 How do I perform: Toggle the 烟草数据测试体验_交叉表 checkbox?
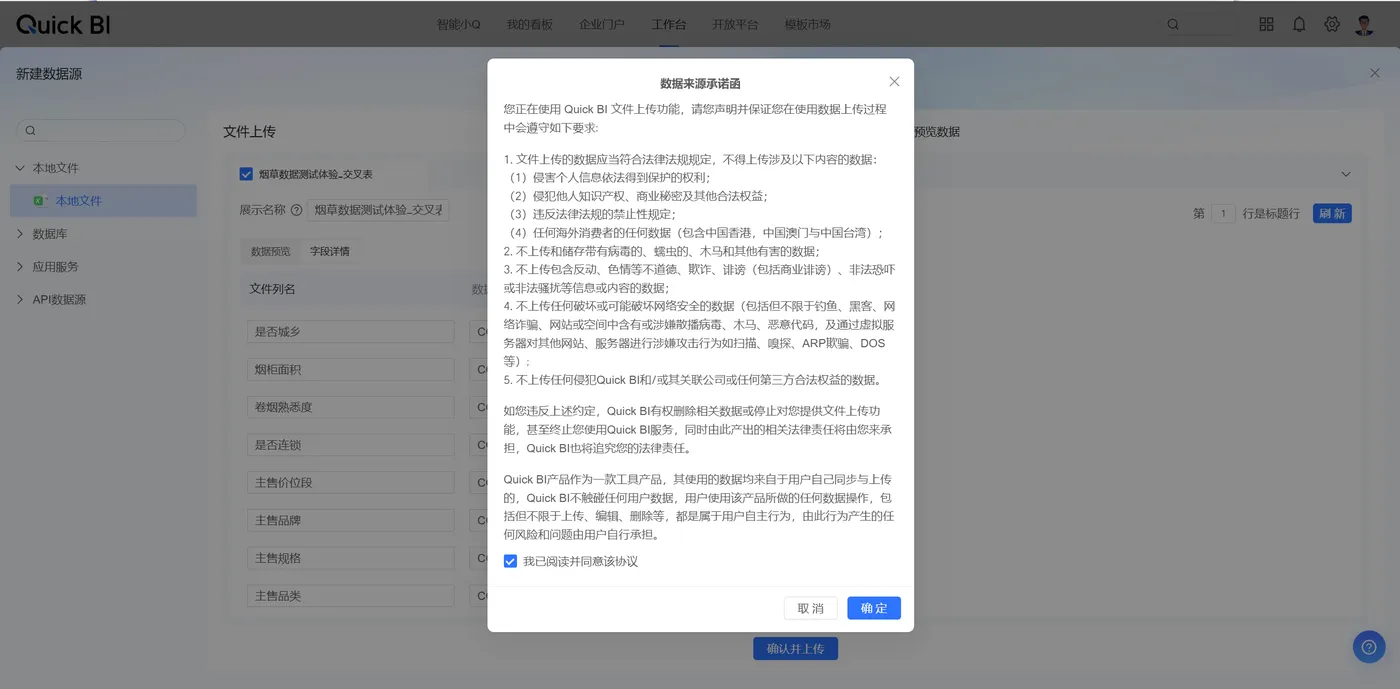click(246, 174)
